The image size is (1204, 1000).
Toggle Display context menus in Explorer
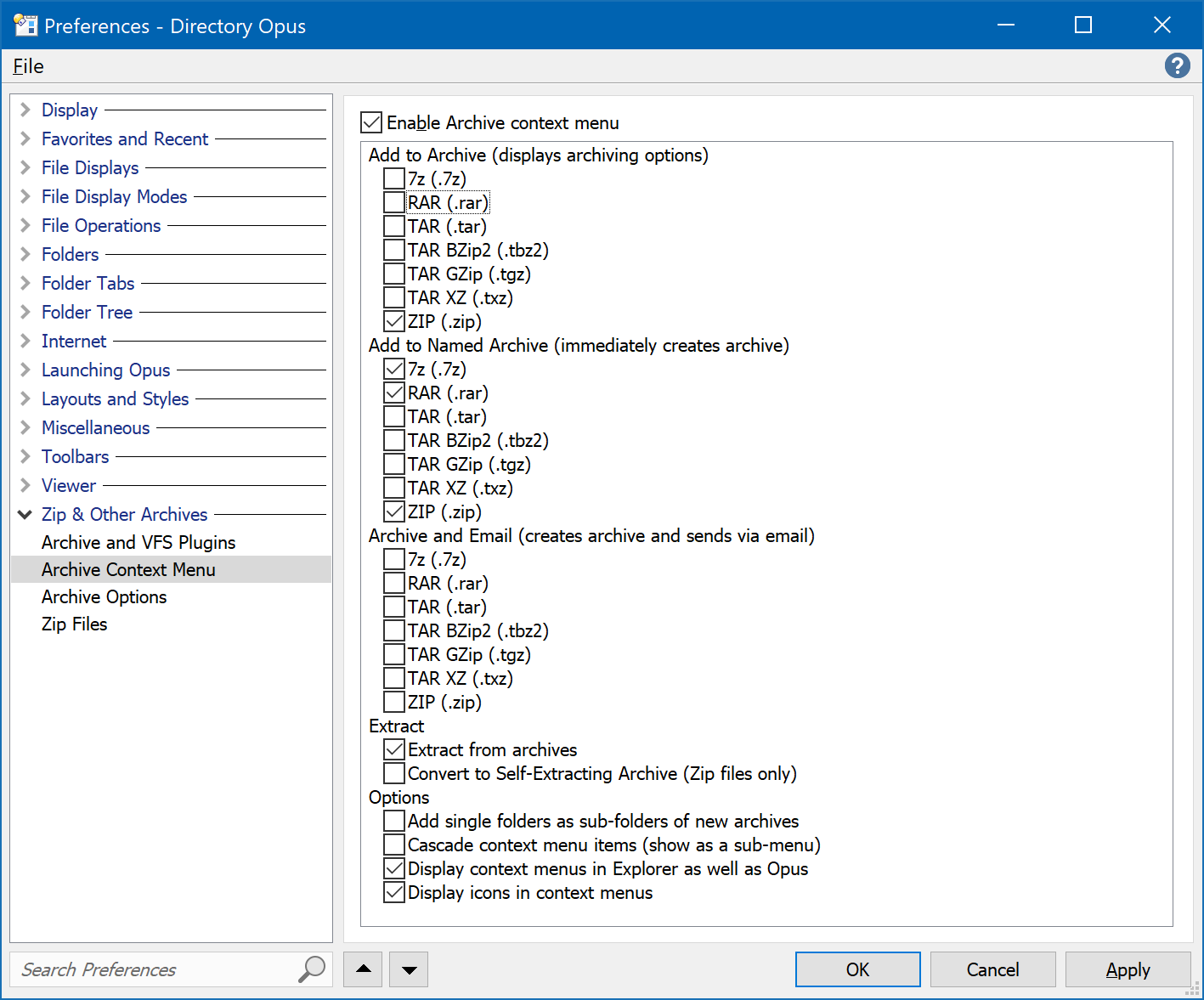(x=393, y=868)
